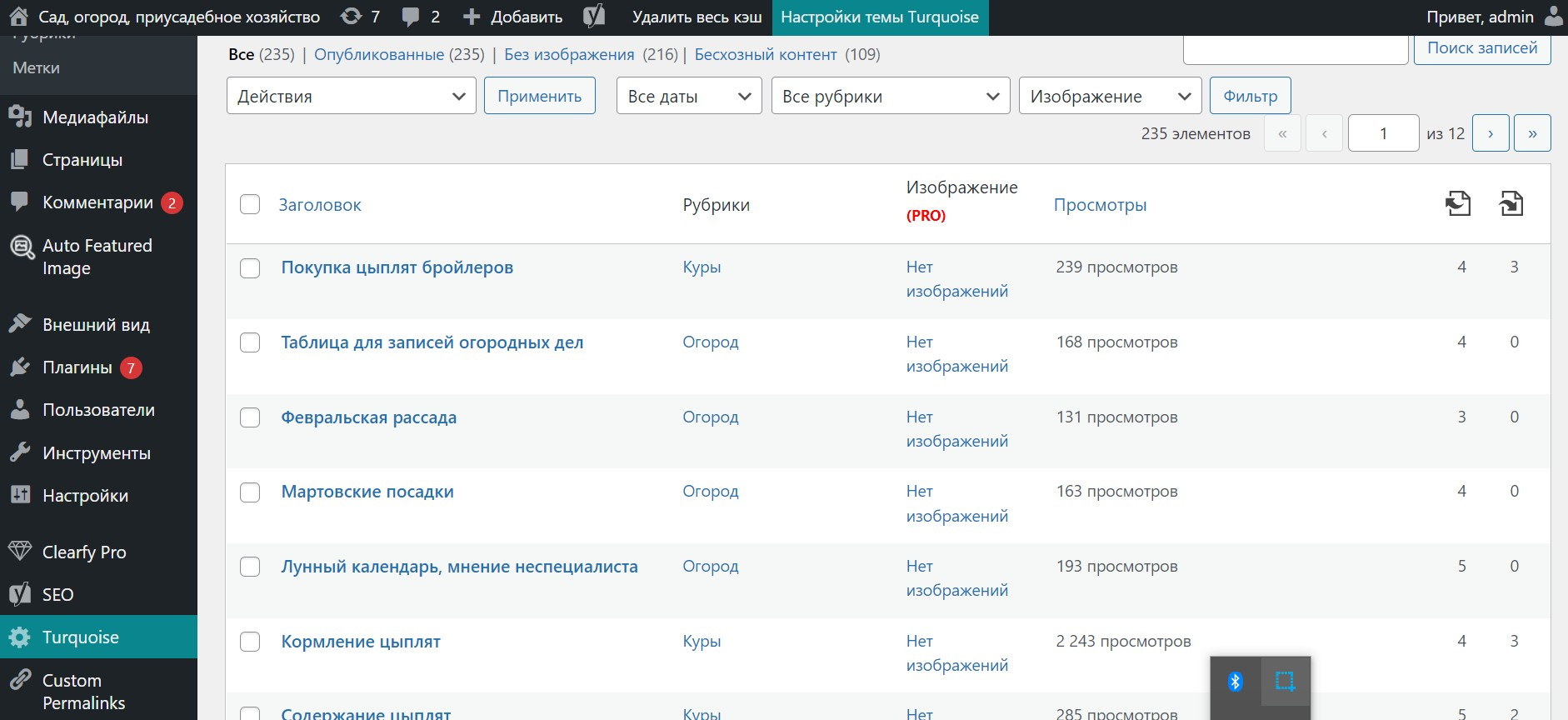Click the screen snip tray icon

tap(1286, 682)
